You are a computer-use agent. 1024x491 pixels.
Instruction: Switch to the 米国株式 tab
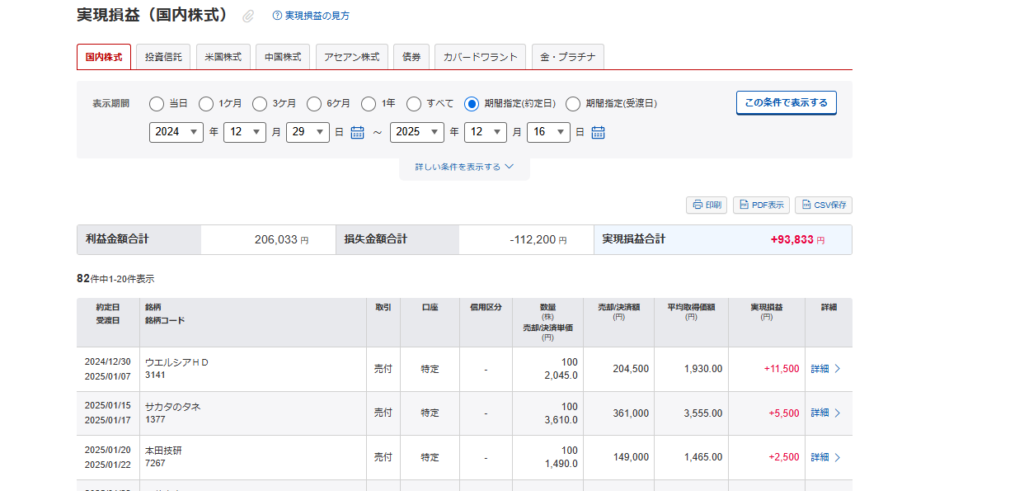point(223,57)
